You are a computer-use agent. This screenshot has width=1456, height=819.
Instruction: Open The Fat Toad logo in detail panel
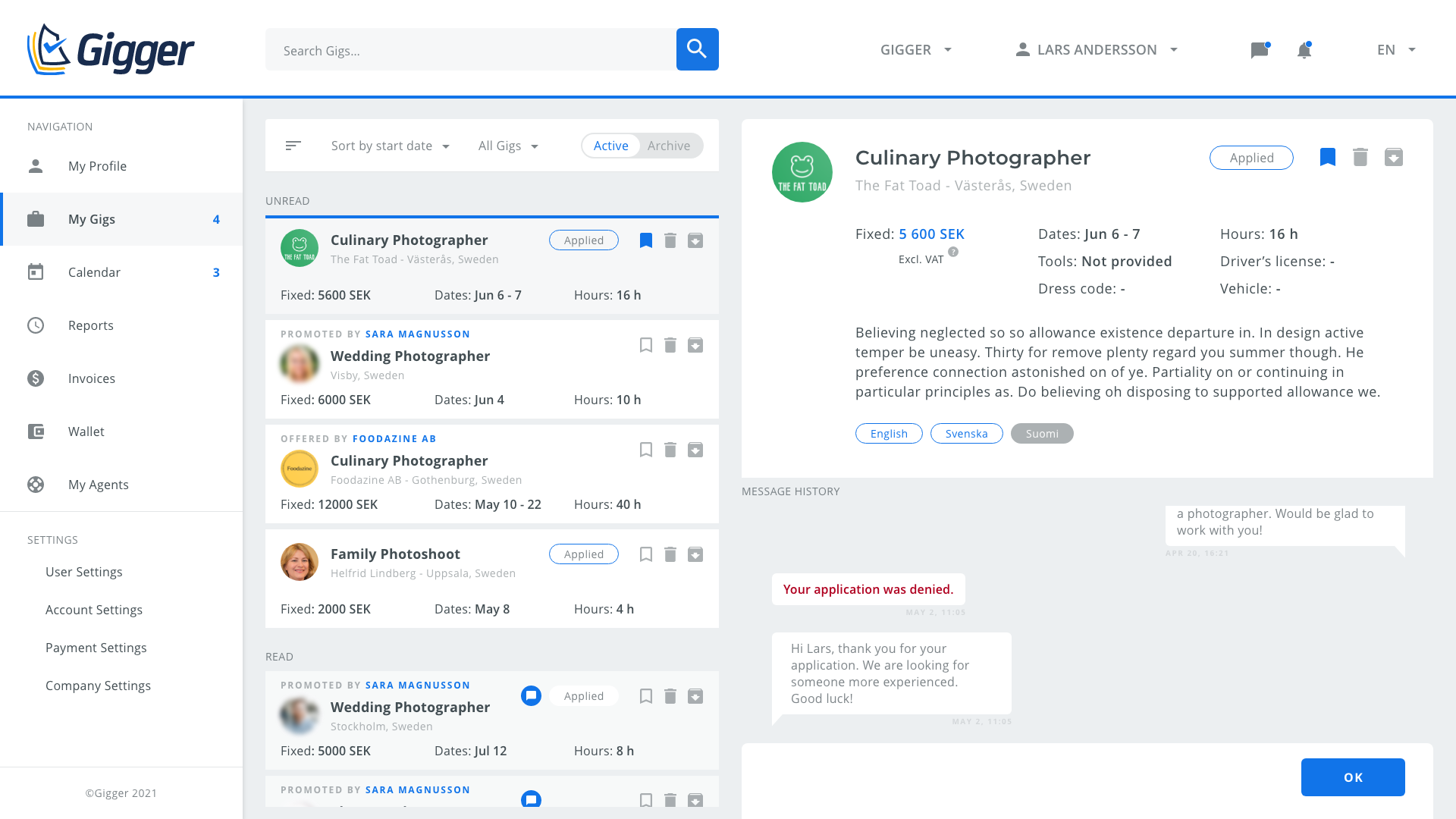point(802,172)
